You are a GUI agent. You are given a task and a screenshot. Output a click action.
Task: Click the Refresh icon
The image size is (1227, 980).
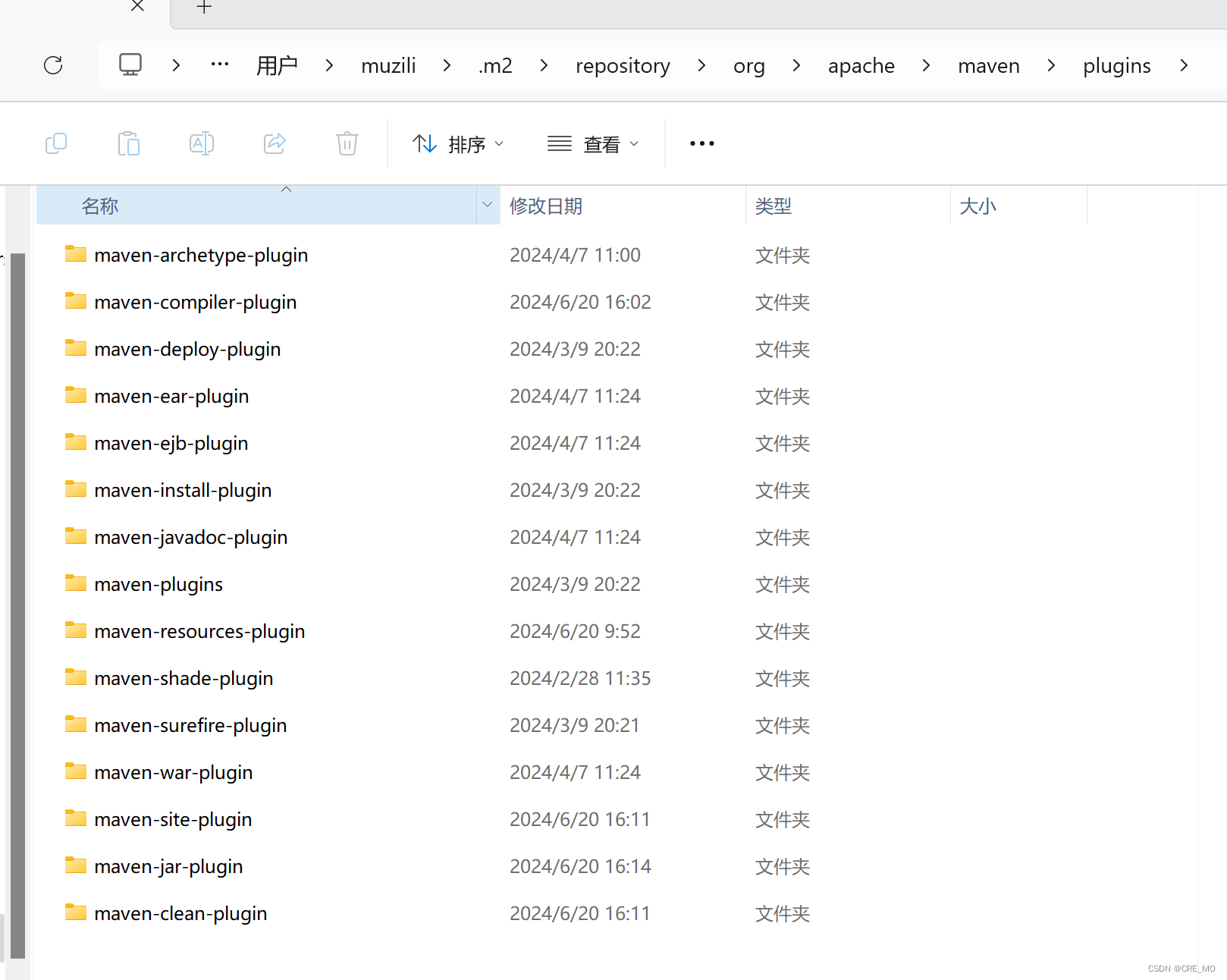53,65
